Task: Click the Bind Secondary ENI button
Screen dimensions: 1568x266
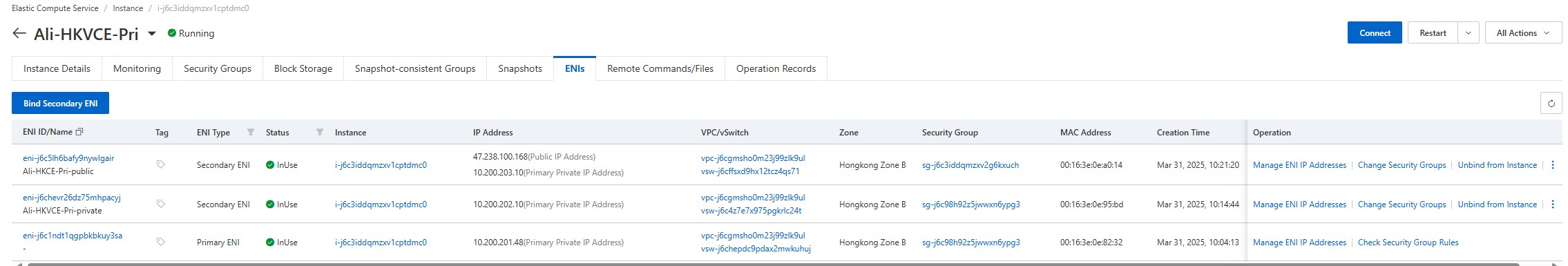Action: 61,103
